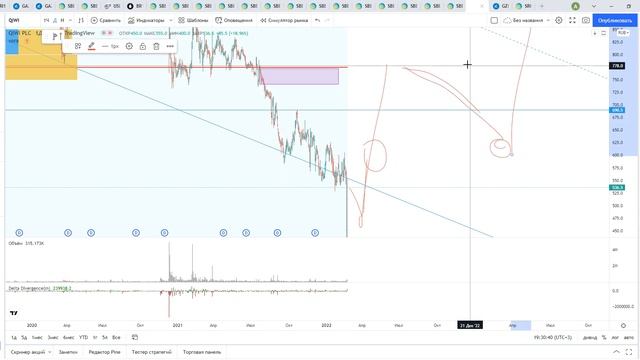
Task: Toggle the percent scale mode
Action: (604, 338)
